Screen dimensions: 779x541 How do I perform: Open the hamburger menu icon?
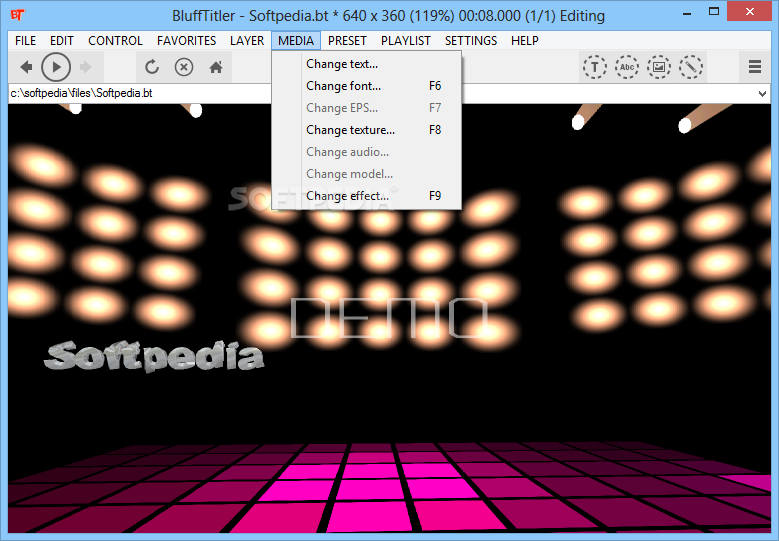[x=755, y=67]
